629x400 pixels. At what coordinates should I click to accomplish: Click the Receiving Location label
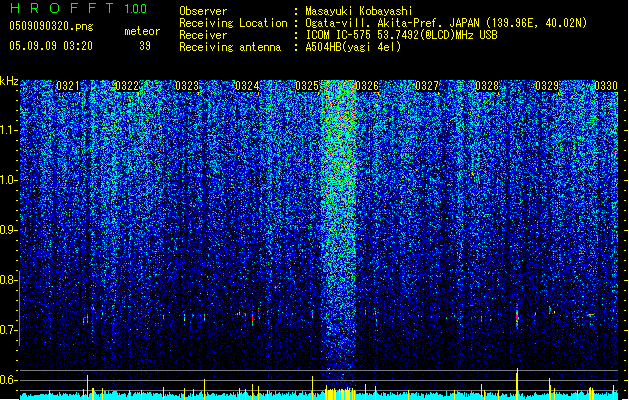(x=233, y=23)
